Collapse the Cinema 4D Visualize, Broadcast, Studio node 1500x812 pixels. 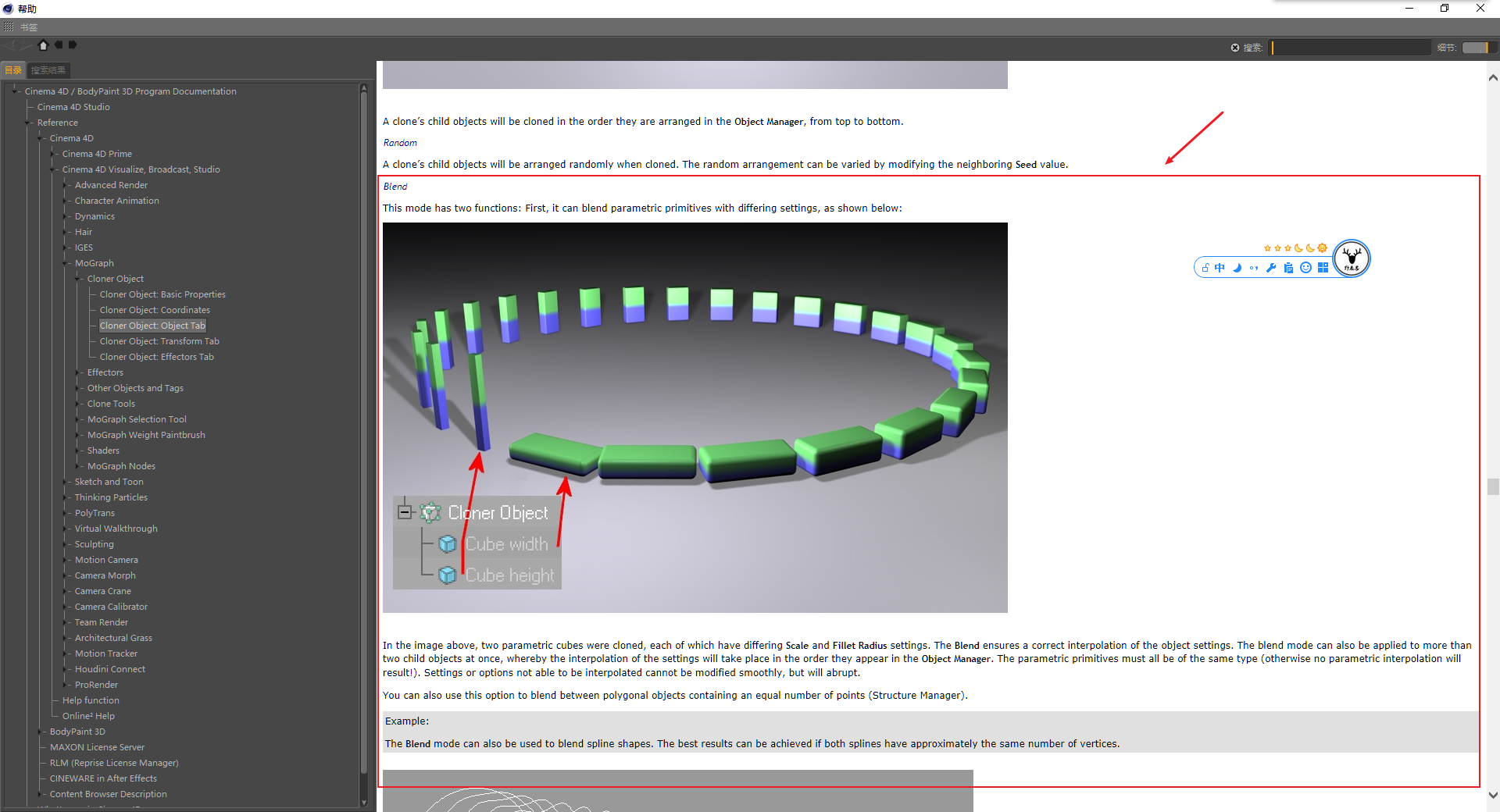click(x=53, y=169)
